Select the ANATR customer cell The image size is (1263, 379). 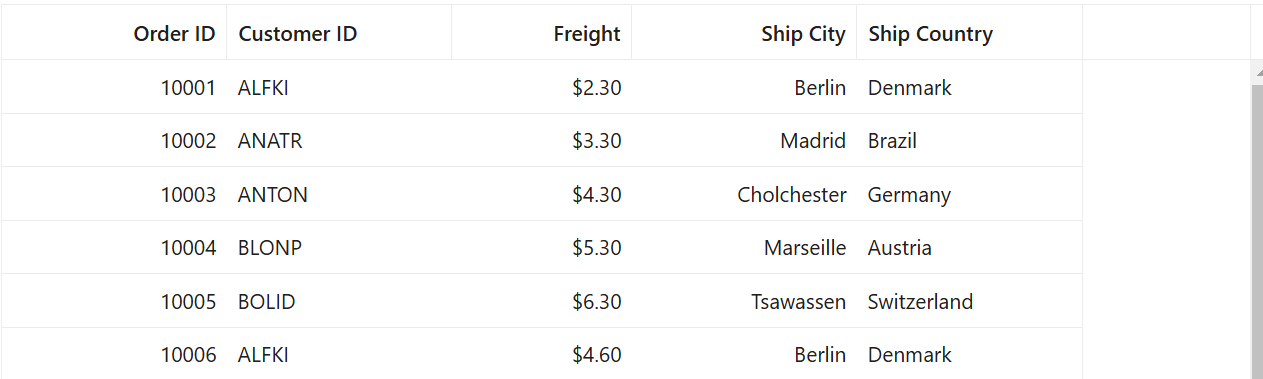click(x=339, y=140)
